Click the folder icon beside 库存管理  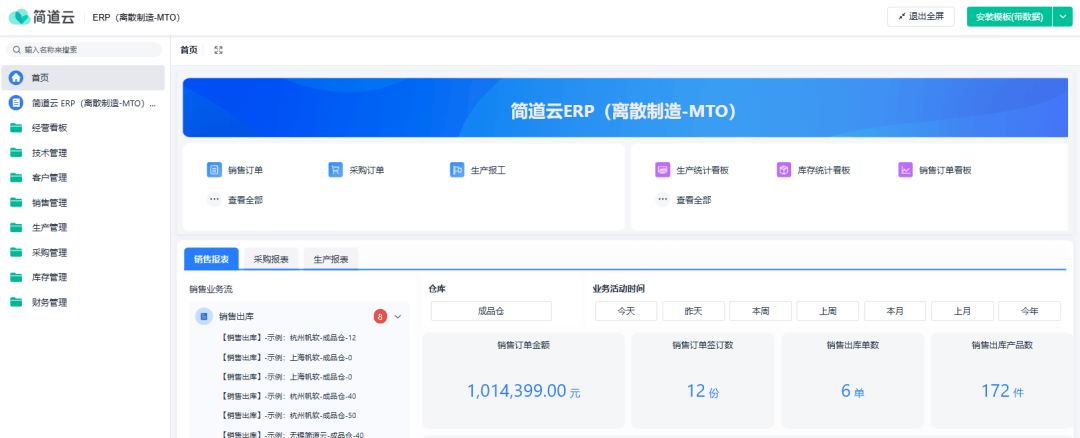16,277
